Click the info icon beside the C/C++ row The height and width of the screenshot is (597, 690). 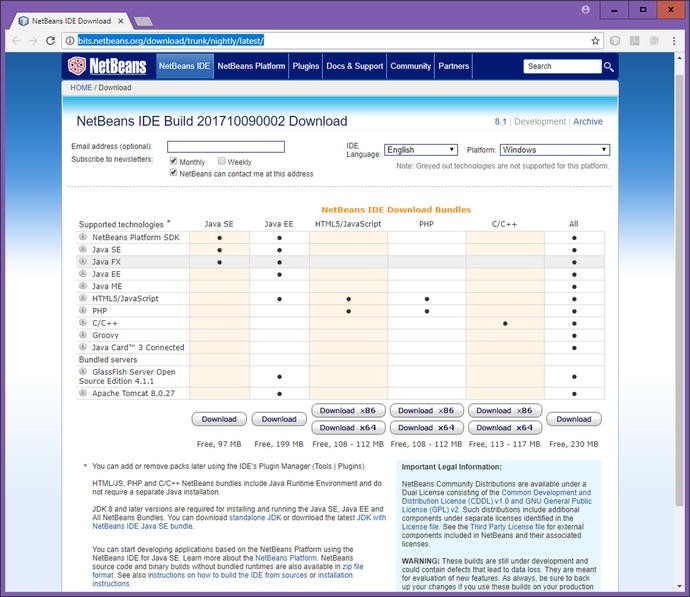pos(83,322)
